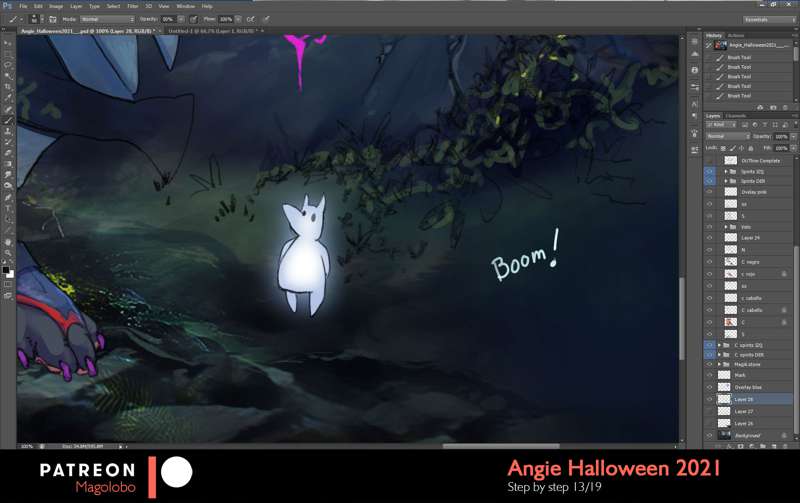Open the brush Mode dropdown
Viewport: 800px width, 503px height.
pyautogui.click(x=107, y=19)
